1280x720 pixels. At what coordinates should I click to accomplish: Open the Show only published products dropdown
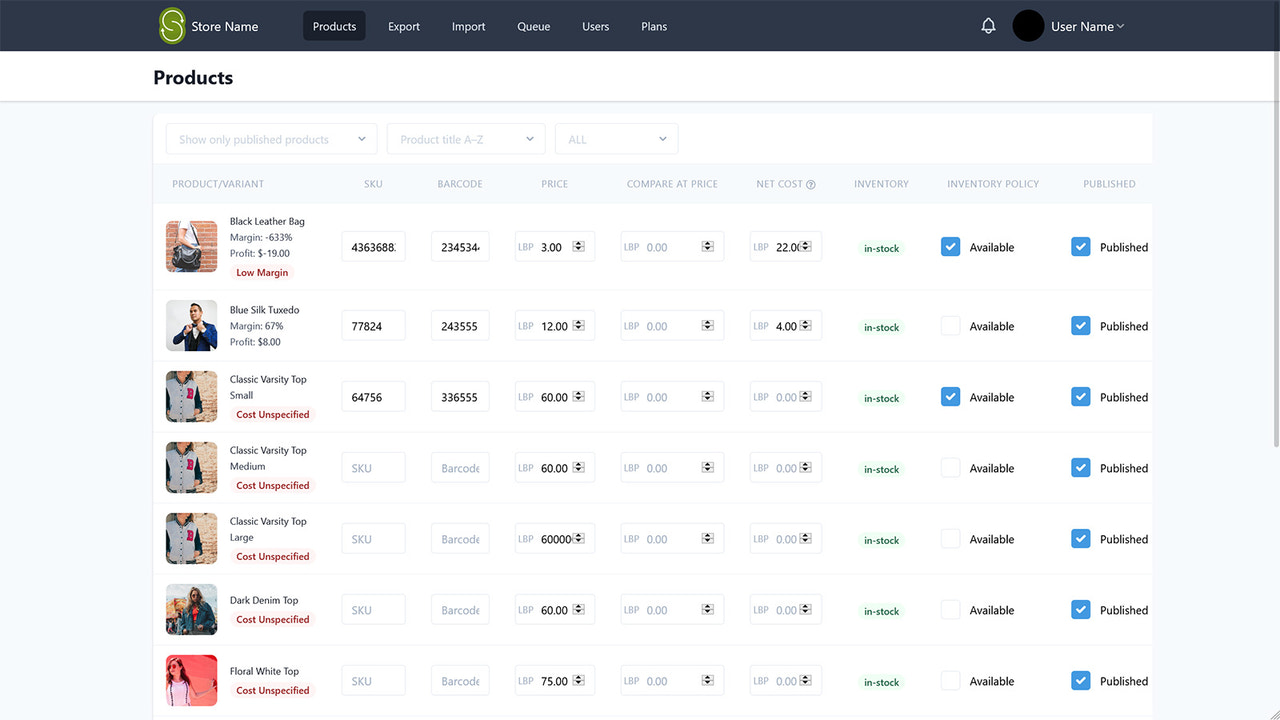[270, 139]
